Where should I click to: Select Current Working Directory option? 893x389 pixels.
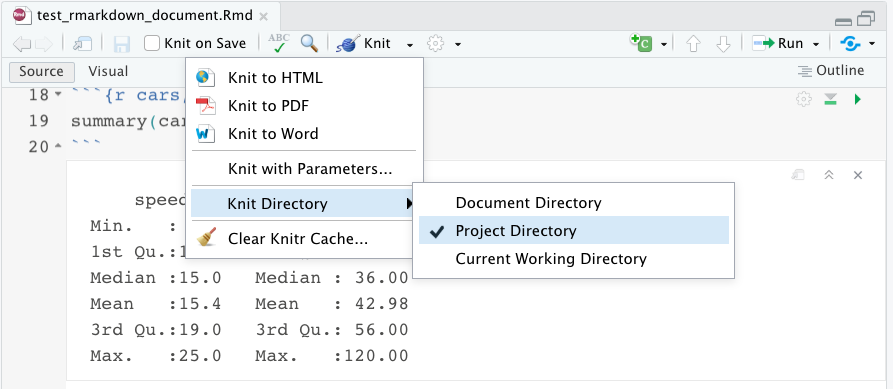coord(574,259)
